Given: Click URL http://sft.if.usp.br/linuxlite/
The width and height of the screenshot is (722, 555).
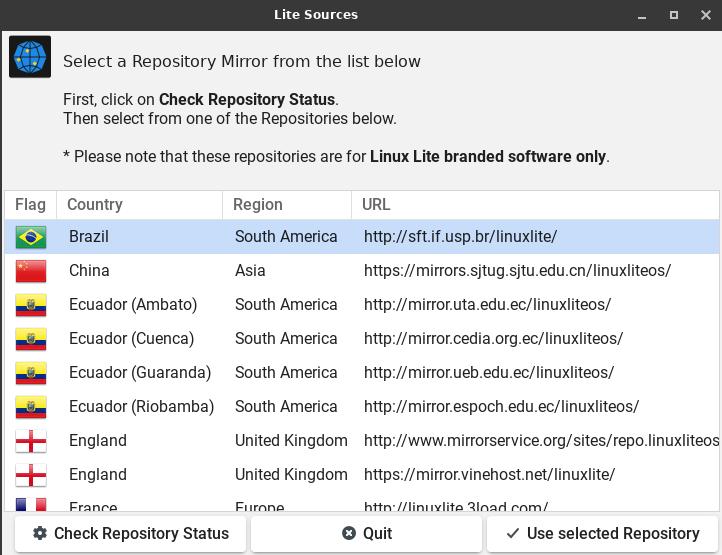Looking at the screenshot, I should (460, 237).
